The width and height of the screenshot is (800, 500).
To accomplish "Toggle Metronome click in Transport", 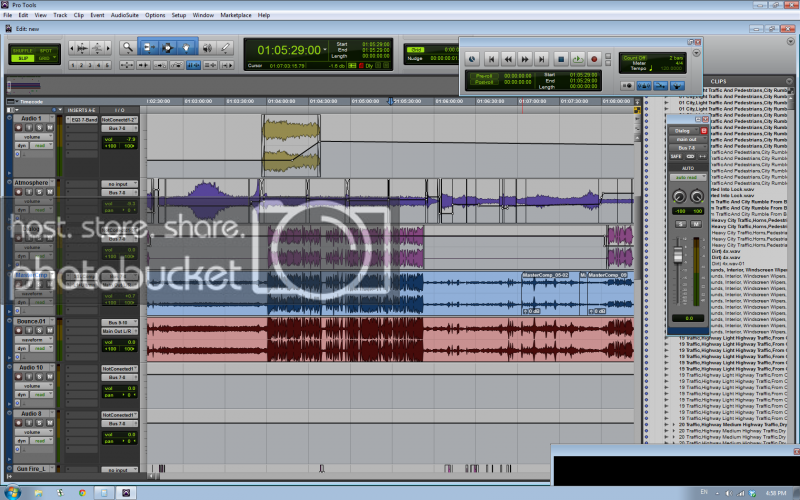I will pos(644,86).
